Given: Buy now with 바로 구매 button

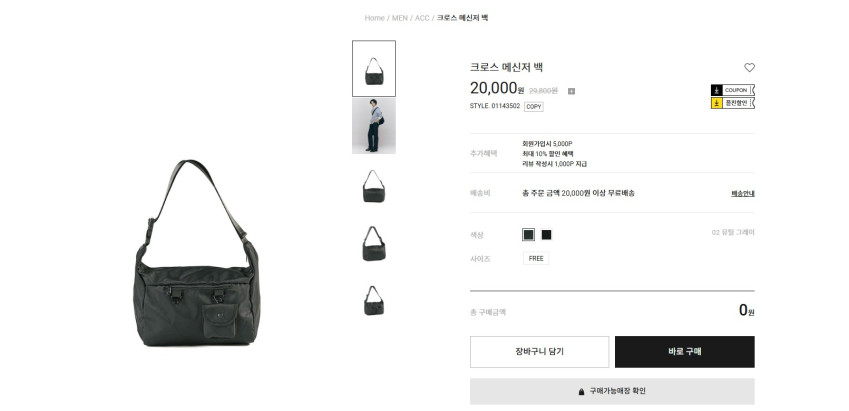Looking at the screenshot, I should pos(684,351).
